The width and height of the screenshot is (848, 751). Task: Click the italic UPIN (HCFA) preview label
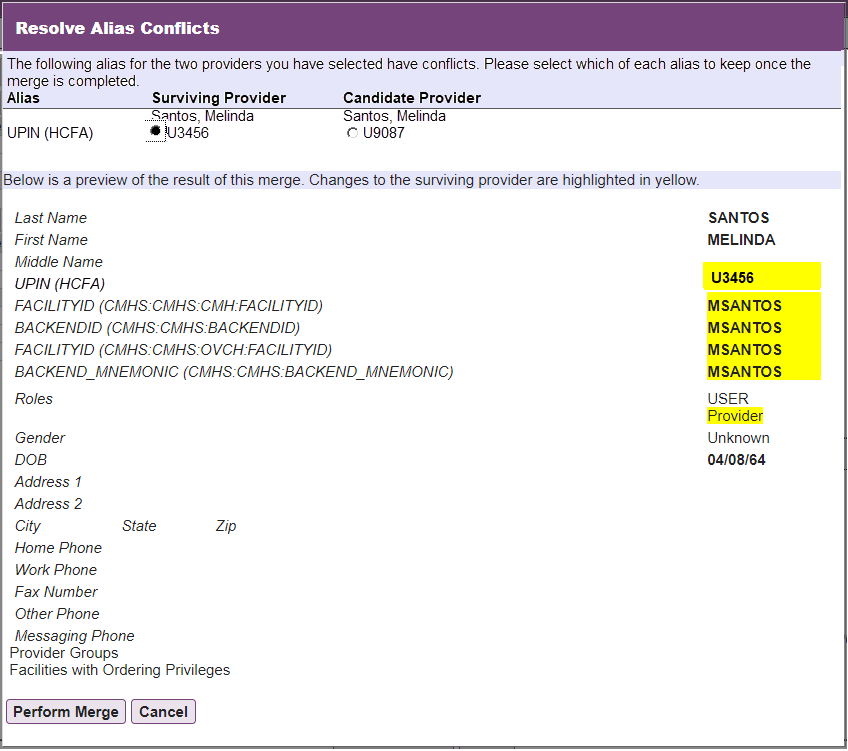click(59, 284)
